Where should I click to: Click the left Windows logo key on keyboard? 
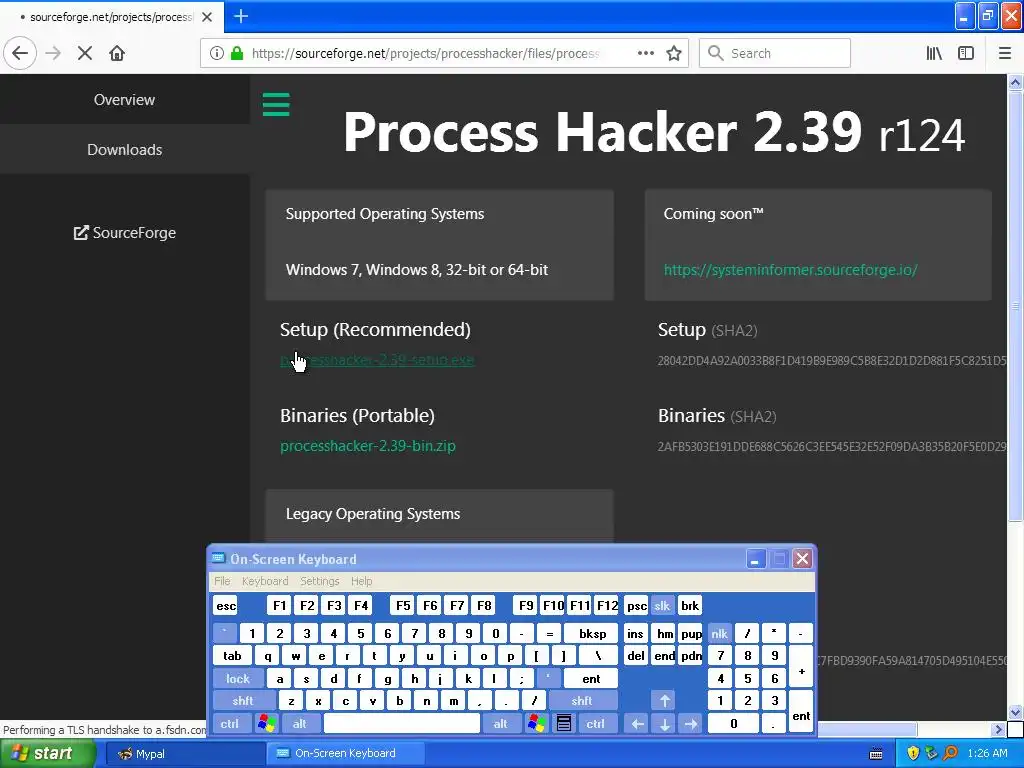(x=266, y=724)
